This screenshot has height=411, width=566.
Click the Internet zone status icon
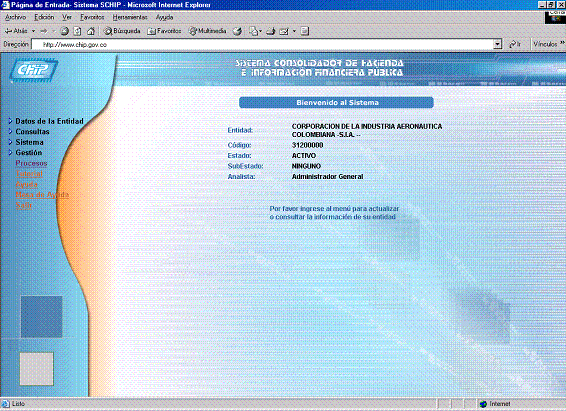click(x=483, y=404)
